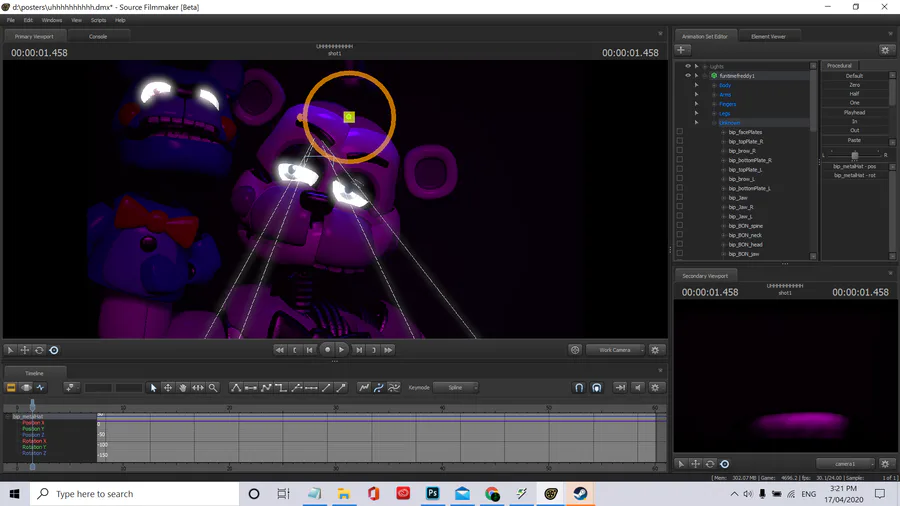Select the bip_metalHat - pos control
This screenshot has height=506, width=900.
(x=854, y=166)
